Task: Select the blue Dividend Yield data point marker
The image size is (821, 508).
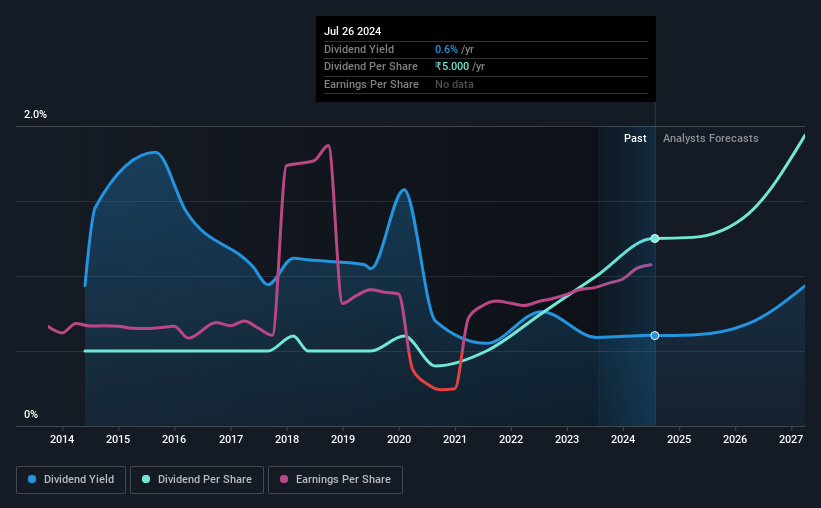Action: (654, 335)
